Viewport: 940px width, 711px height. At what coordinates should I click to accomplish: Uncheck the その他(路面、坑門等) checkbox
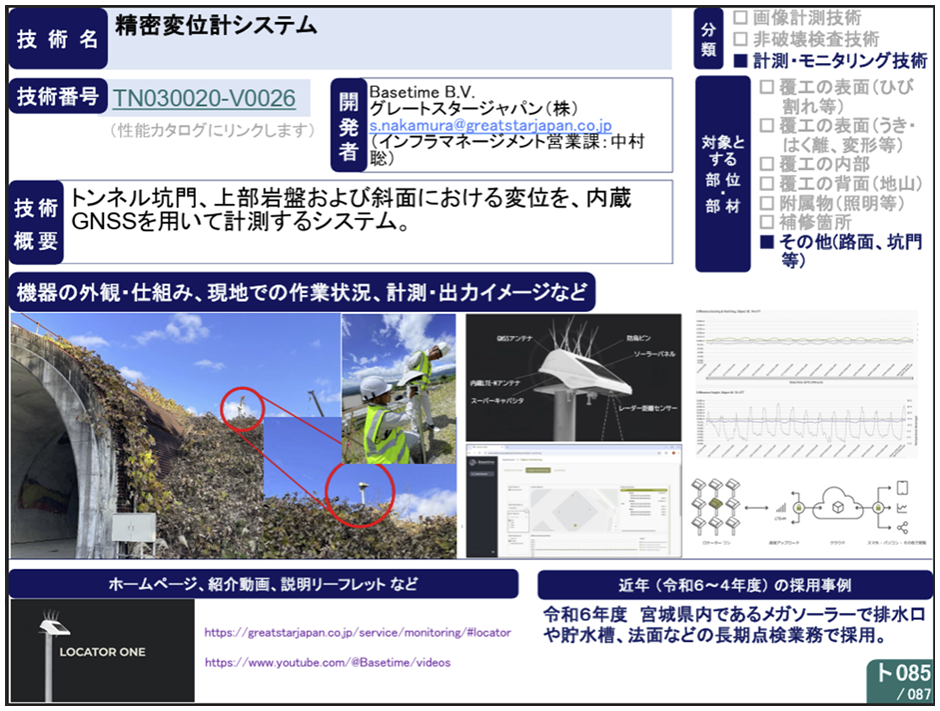[766, 242]
